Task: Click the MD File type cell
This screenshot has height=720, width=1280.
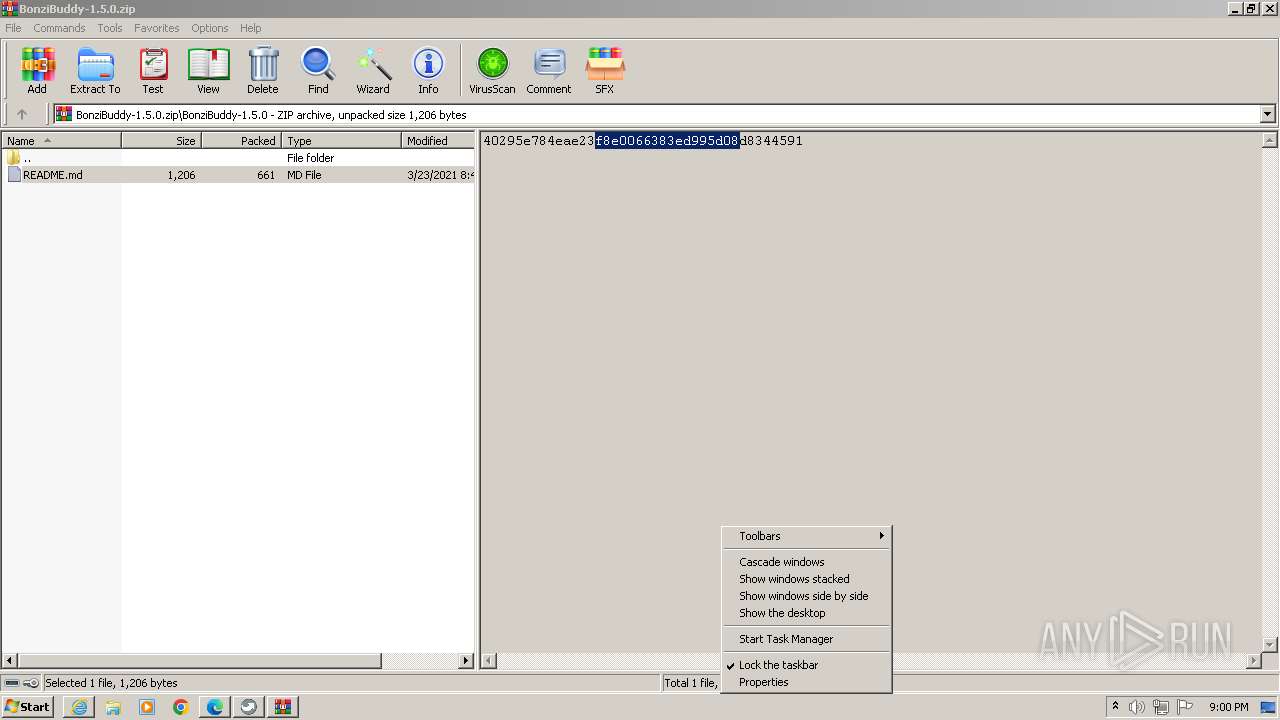Action: coord(304,175)
